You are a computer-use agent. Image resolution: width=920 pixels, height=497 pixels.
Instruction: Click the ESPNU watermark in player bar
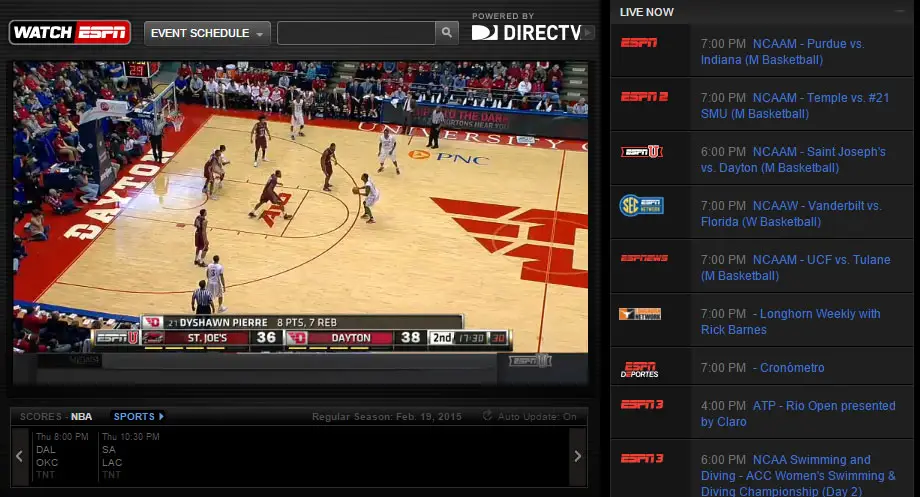coord(531,361)
